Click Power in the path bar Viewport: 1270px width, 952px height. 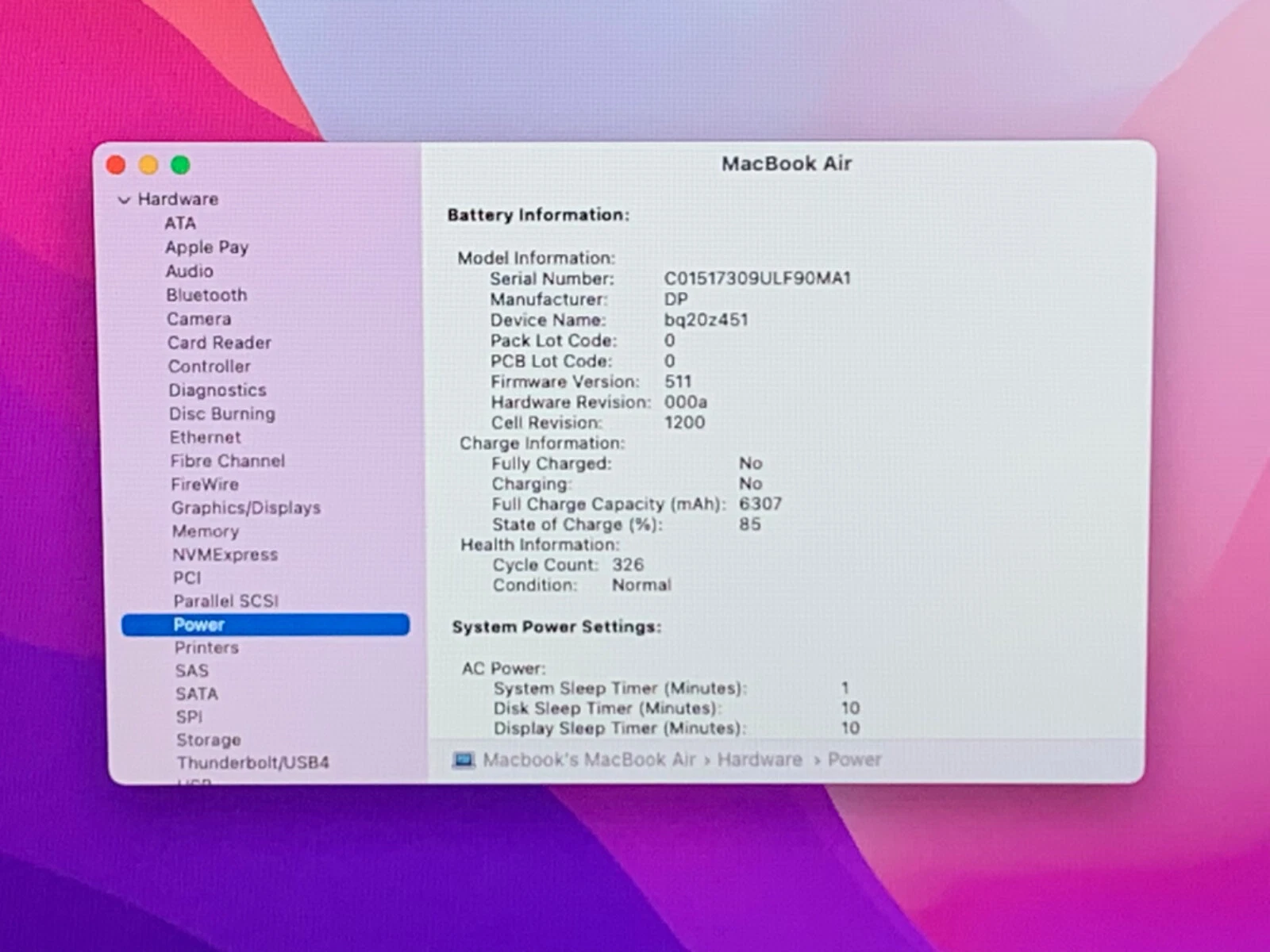(855, 759)
